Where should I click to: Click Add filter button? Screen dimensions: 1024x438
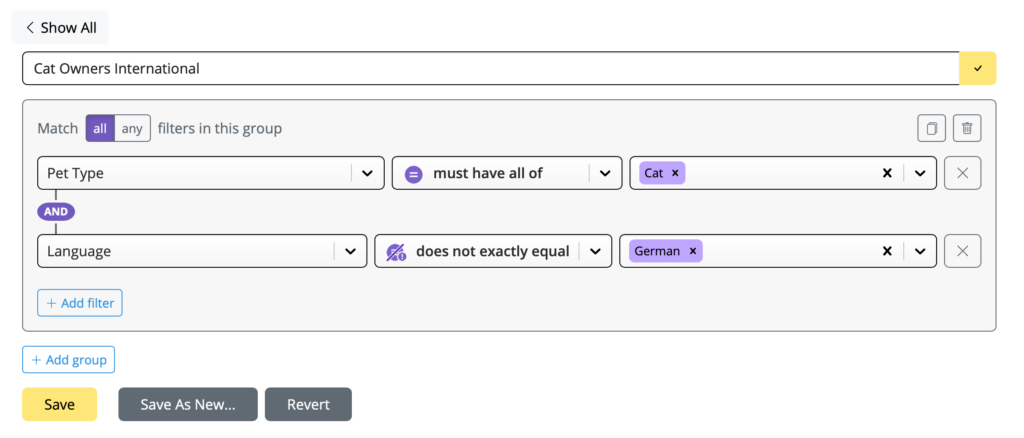pyautogui.click(x=80, y=303)
